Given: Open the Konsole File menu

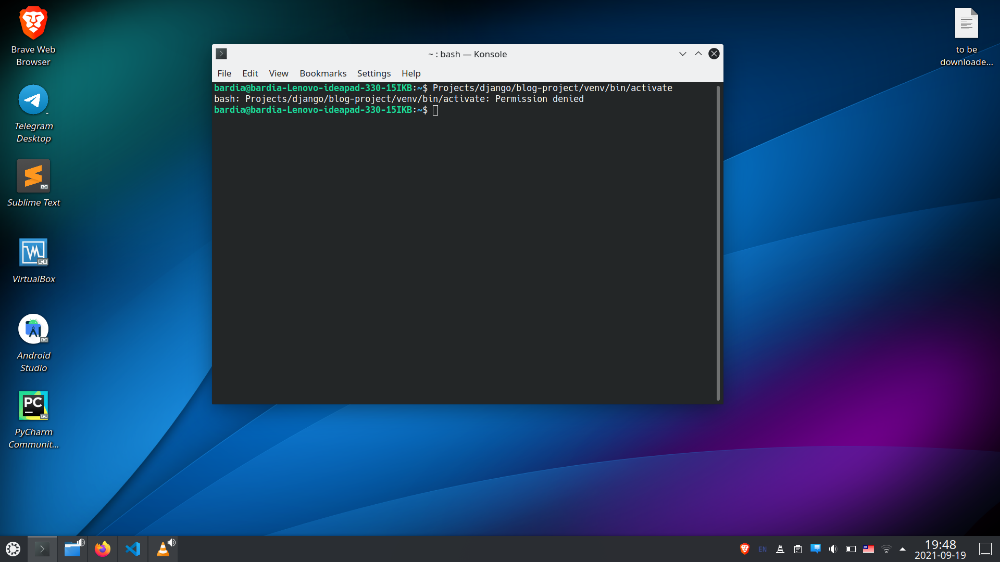Looking at the screenshot, I should (224, 73).
